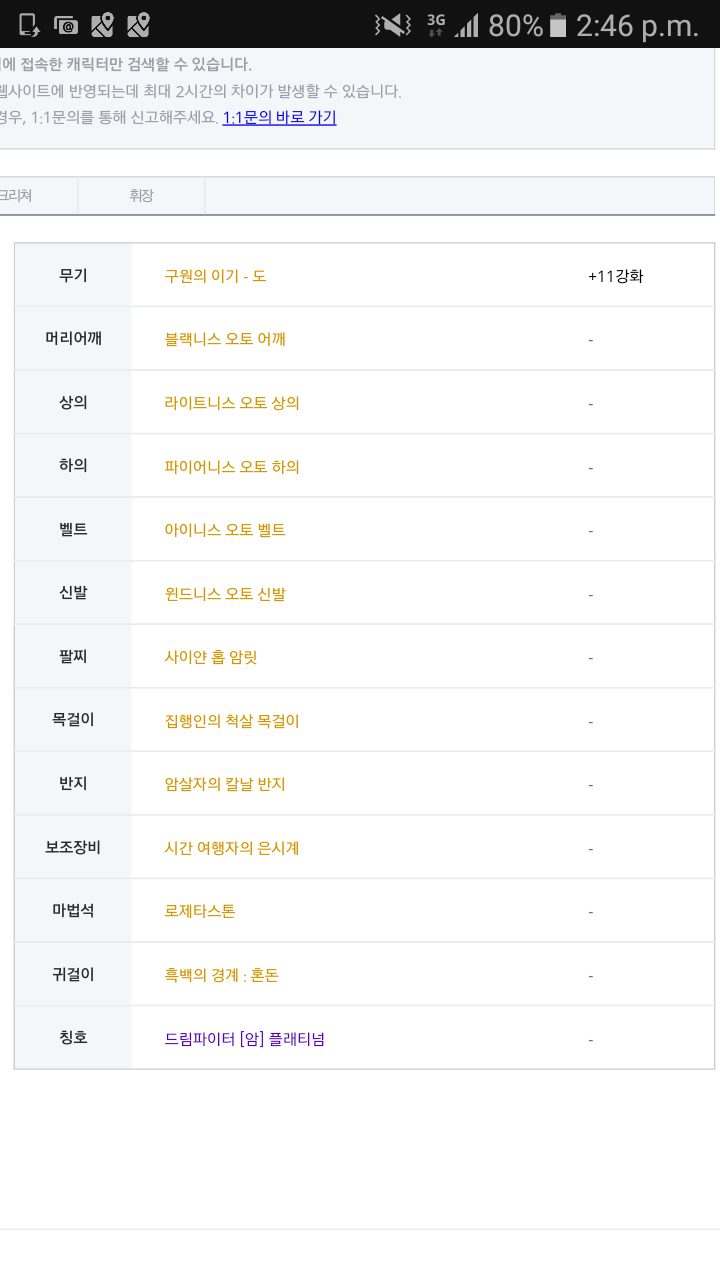The width and height of the screenshot is (720, 1280).
Task: Tap the third status bar notification icon
Action: click(x=102, y=25)
